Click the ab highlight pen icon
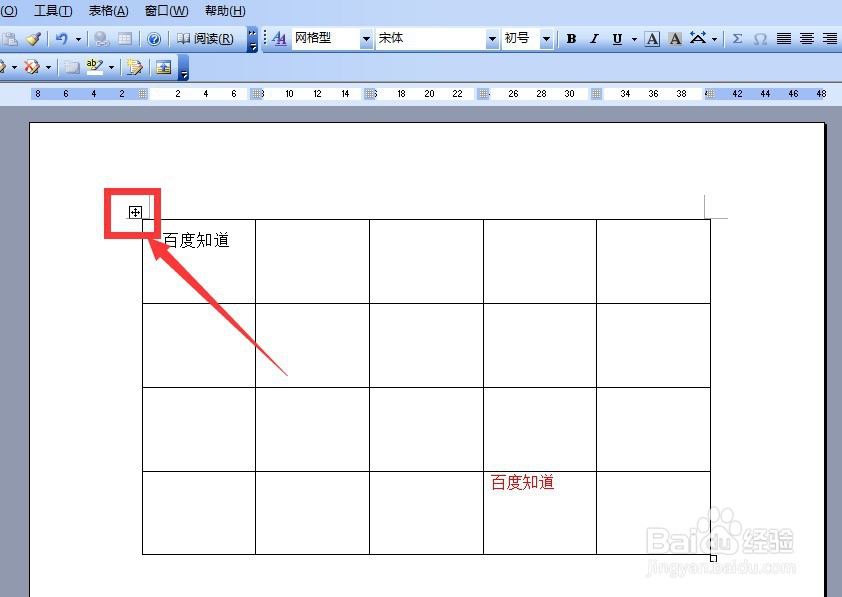This screenshot has height=597, width=842. (95, 67)
